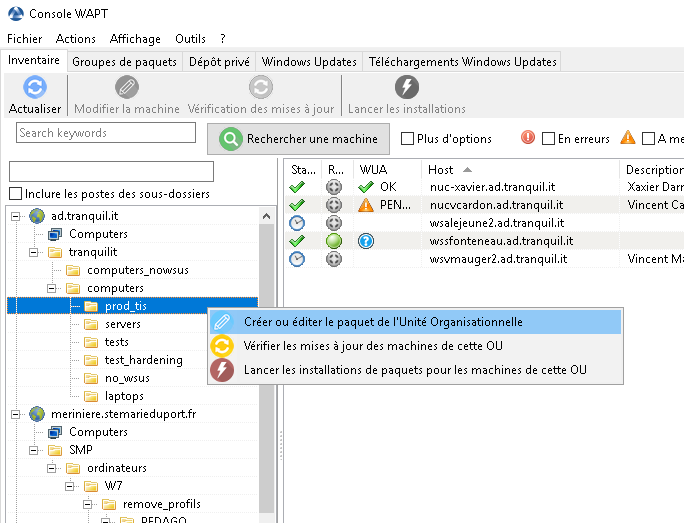This screenshot has height=523, width=684.
Task: Click the clock status icon for wsalejeune2
Action: pos(297,223)
